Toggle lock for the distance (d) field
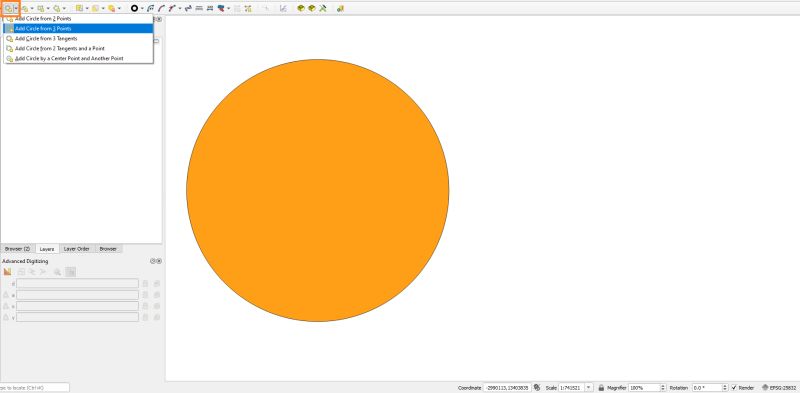800x393 pixels. click(145, 284)
